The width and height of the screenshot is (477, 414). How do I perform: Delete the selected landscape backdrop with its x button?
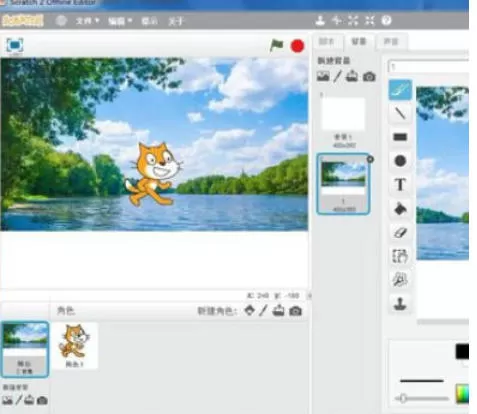click(370, 160)
